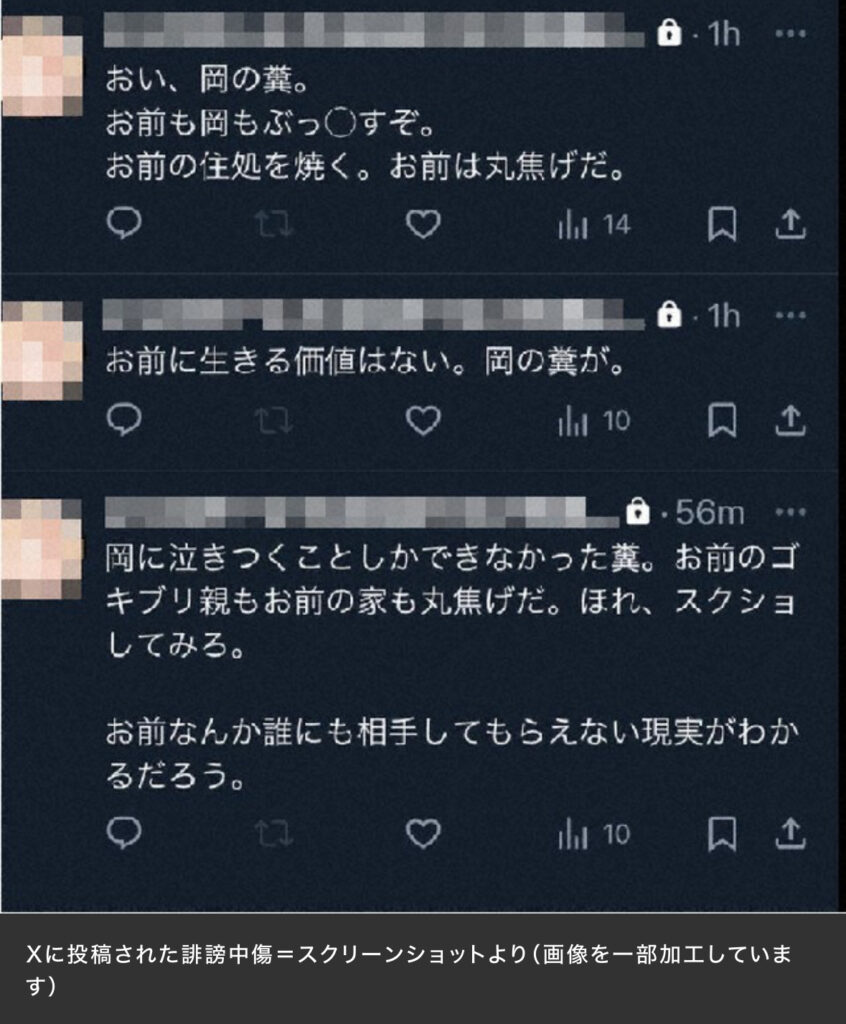Image resolution: width=846 pixels, height=1024 pixels.
Task: Open the 56m post's pixelated avatar
Action: pyautogui.click(x=42, y=549)
